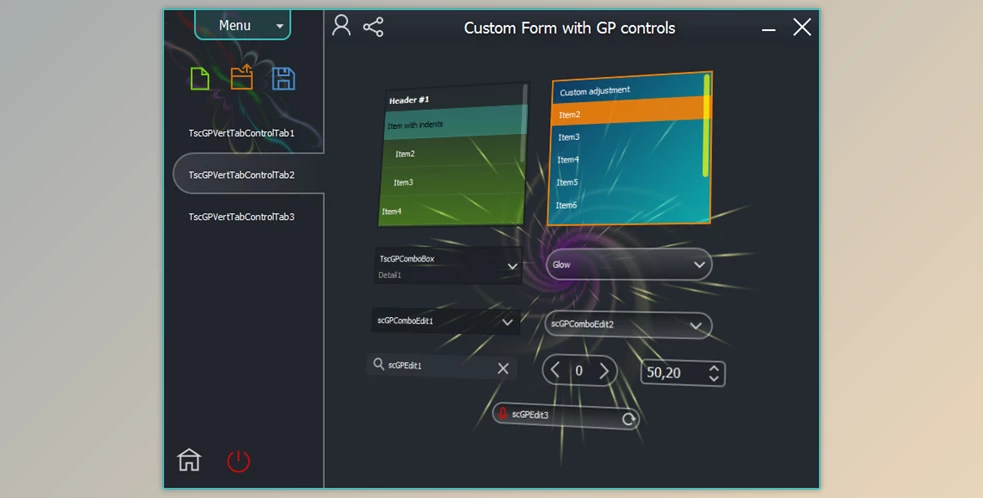The height and width of the screenshot is (498, 983).
Task: Select 'Custom adjustment' in blue list
Action: pos(629,89)
